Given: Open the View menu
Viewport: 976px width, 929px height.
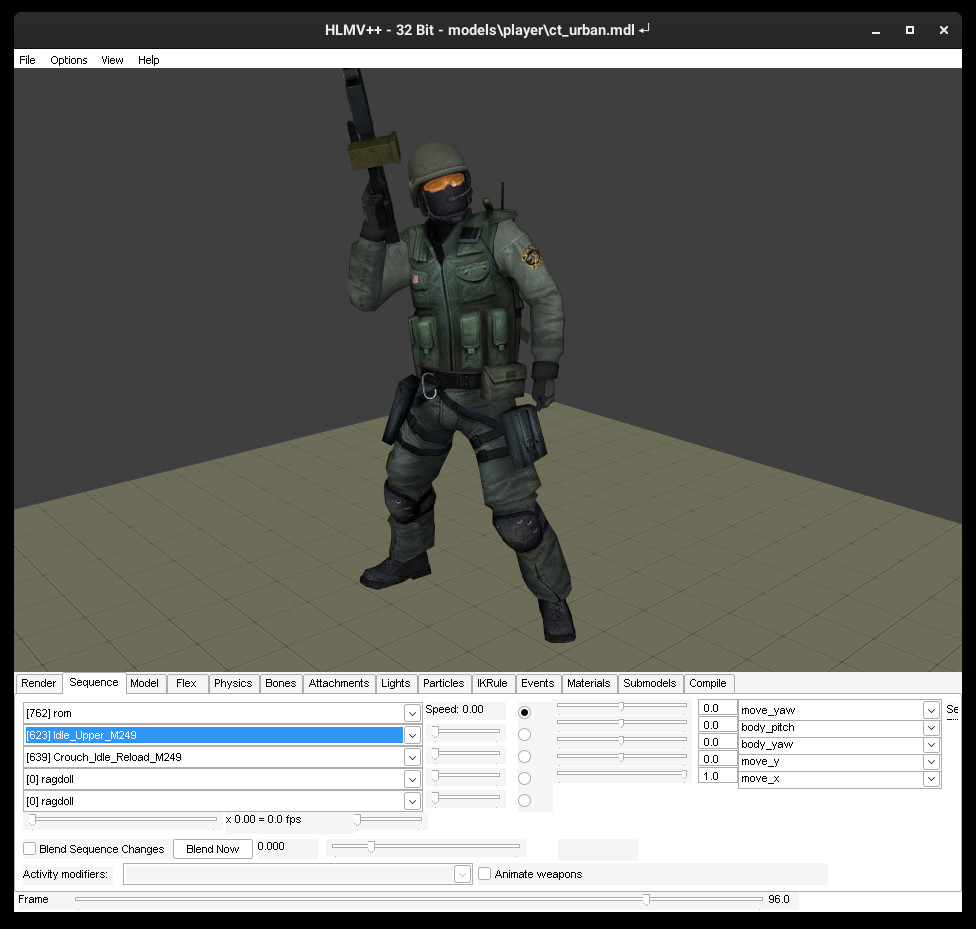Looking at the screenshot, I should (x=111, y=60).
